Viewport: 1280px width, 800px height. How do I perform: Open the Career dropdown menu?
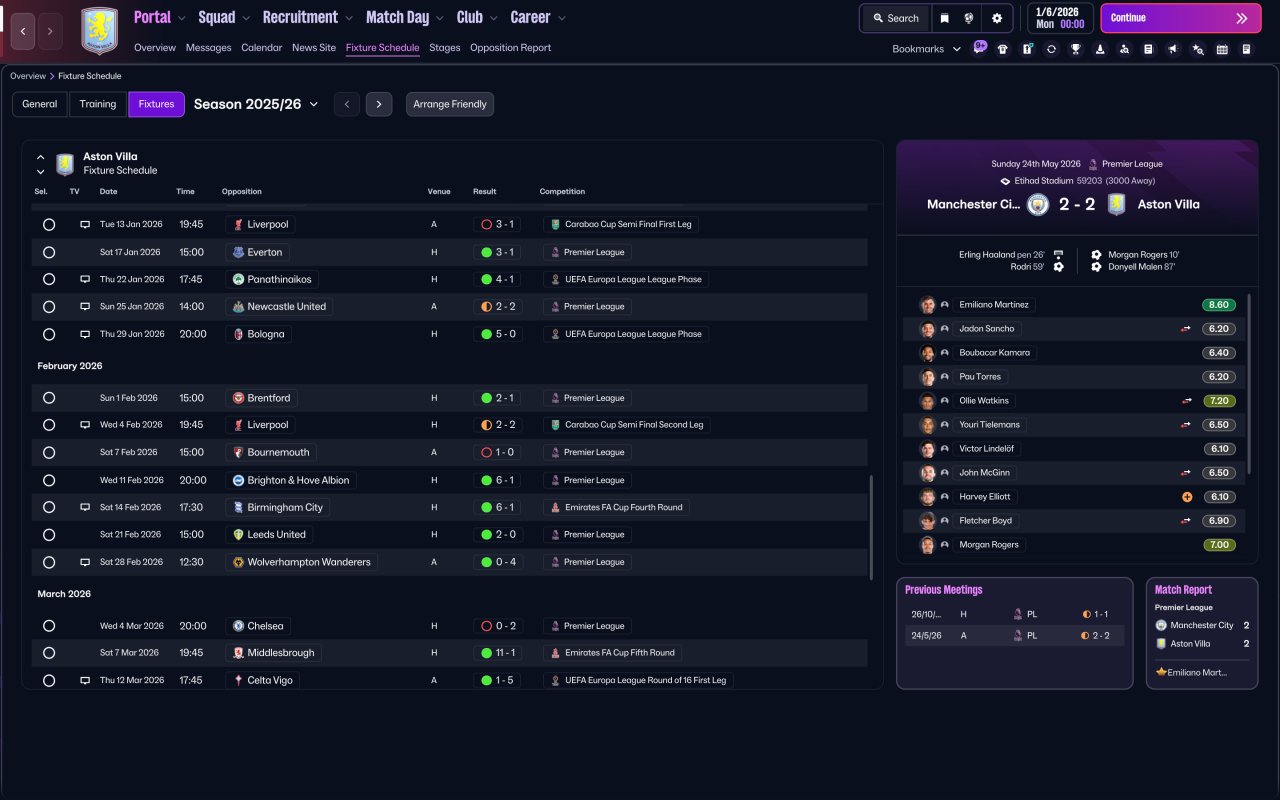click(x=538, y=17)
